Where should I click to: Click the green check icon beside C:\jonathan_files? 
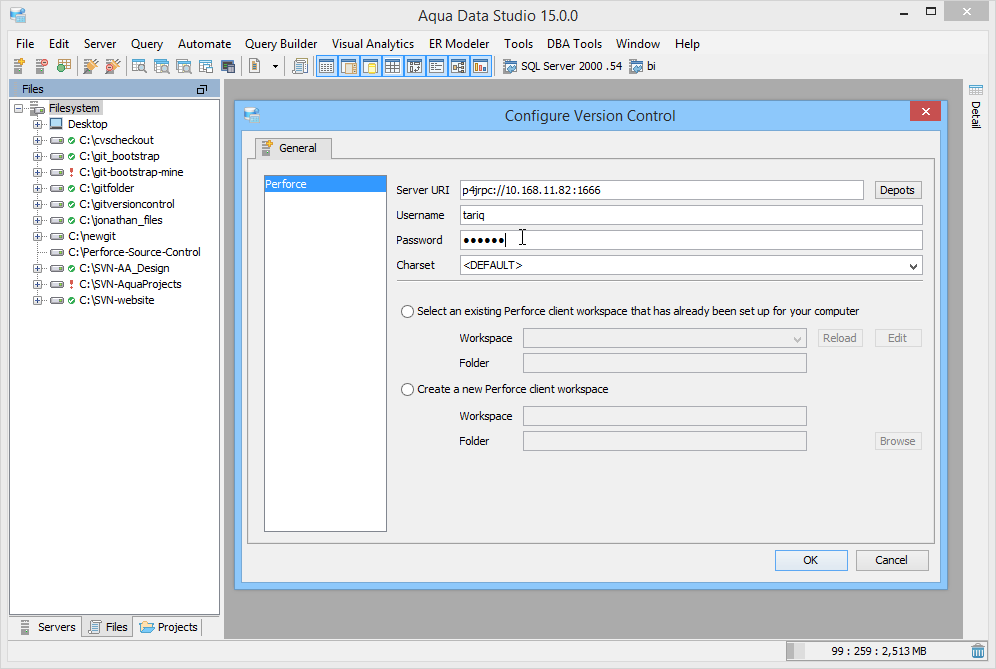[x=71, y=220]
